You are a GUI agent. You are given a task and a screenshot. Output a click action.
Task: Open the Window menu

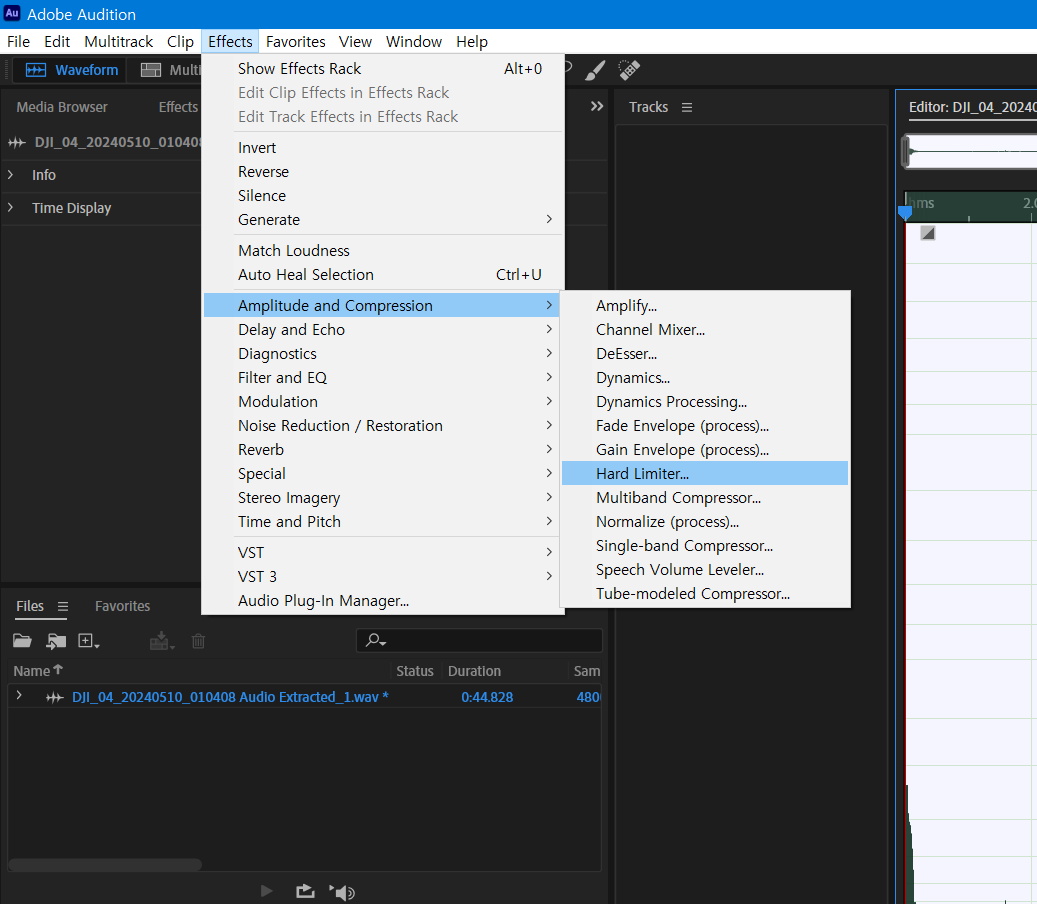point(414,42)
